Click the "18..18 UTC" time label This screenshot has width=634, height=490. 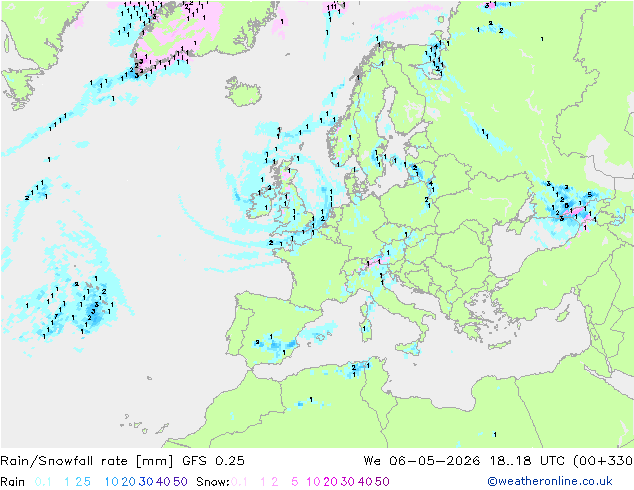click(x=527, y=461)
